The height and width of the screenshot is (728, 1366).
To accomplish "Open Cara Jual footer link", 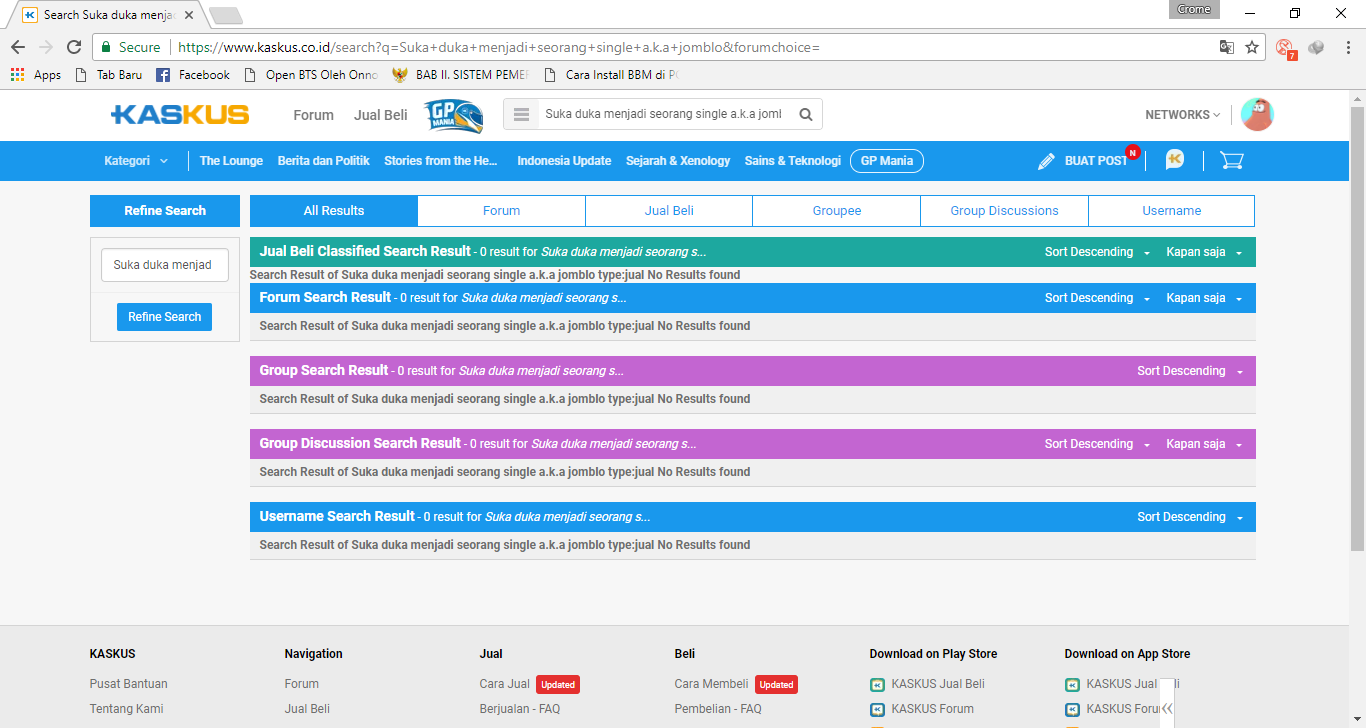I will (x=505, y=684).
